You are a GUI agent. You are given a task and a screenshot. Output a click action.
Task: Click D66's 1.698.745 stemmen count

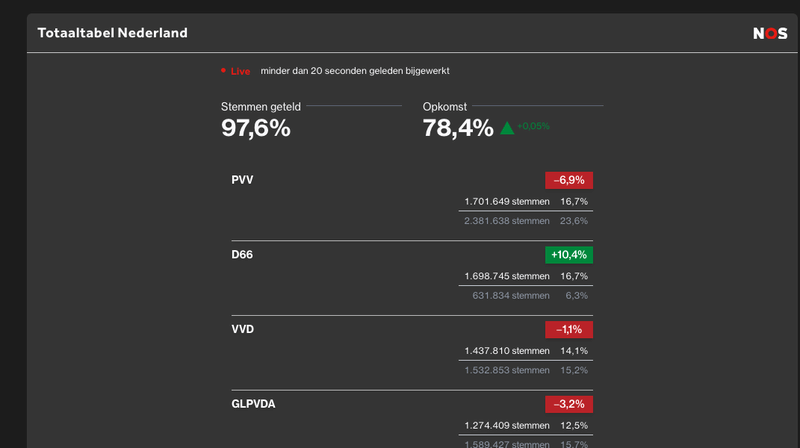(507, 276)
